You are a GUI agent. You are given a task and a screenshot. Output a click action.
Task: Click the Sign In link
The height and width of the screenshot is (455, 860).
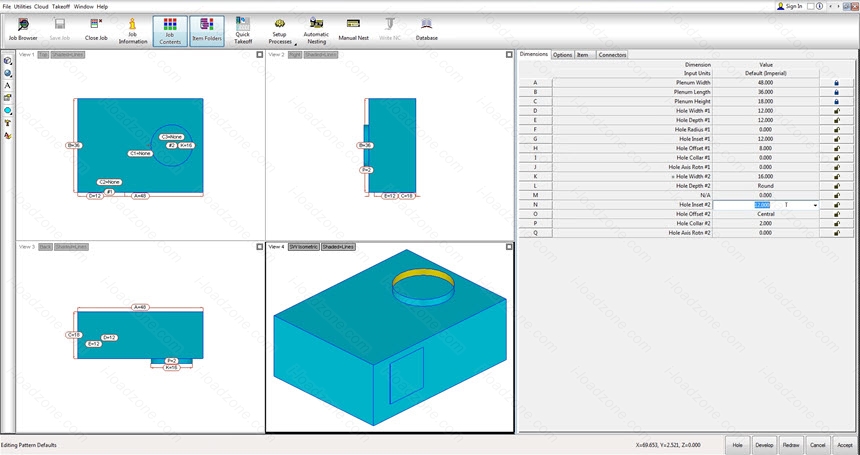pos(794,7)
